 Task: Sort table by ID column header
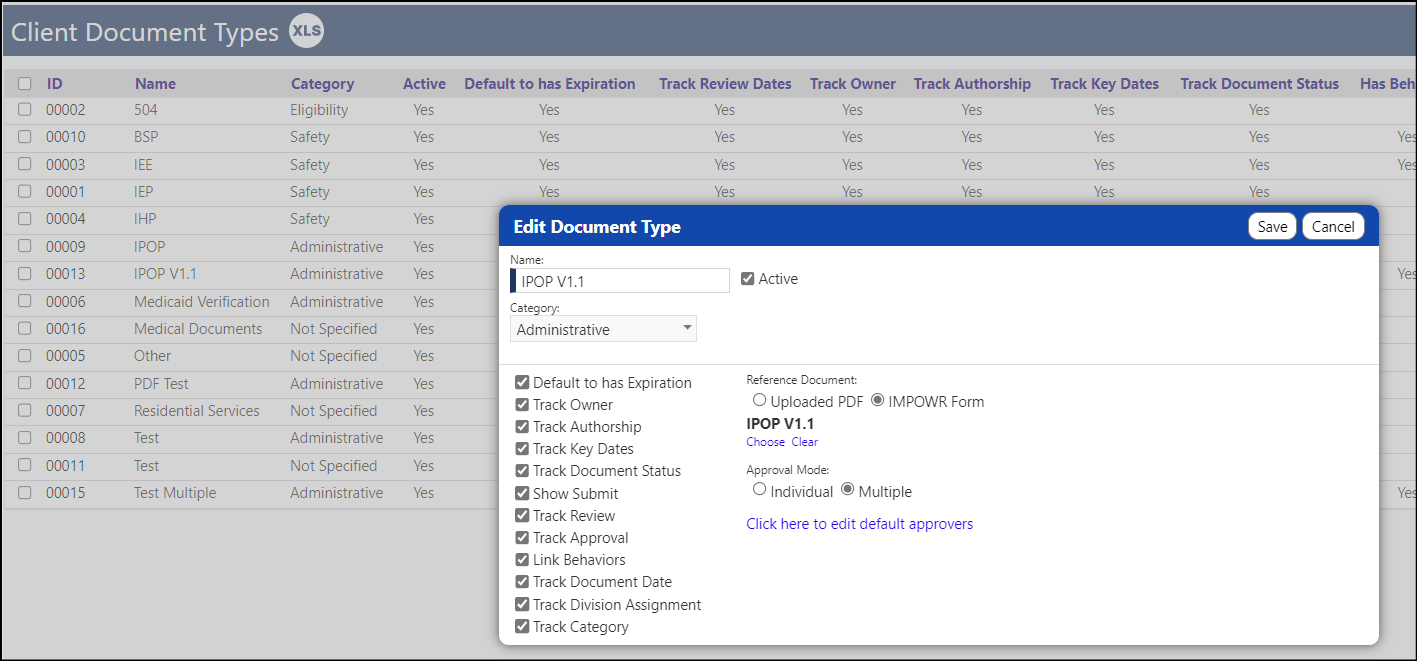click(55, 84)
